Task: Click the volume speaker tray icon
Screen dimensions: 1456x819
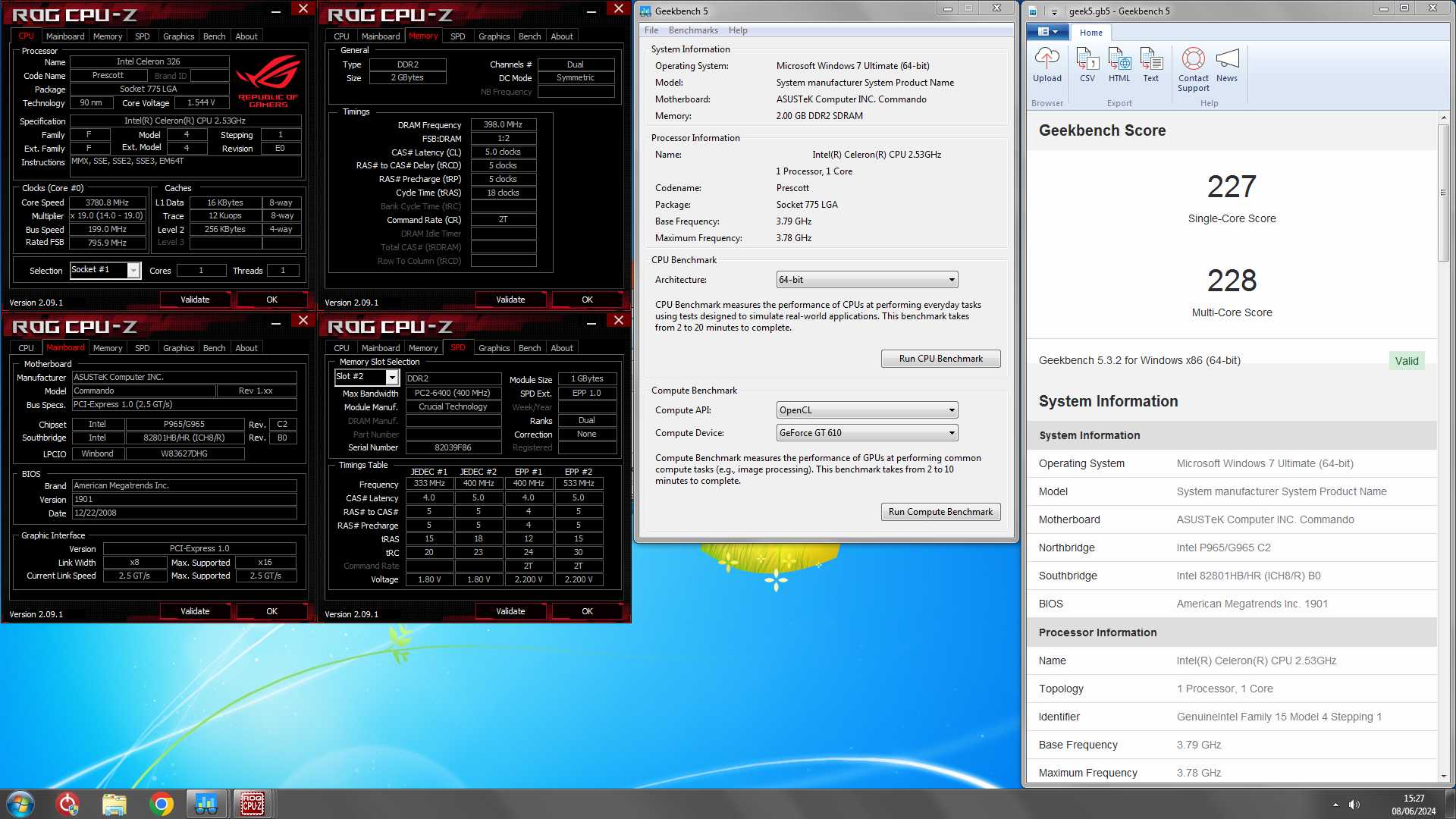Action: [1354, 805]
